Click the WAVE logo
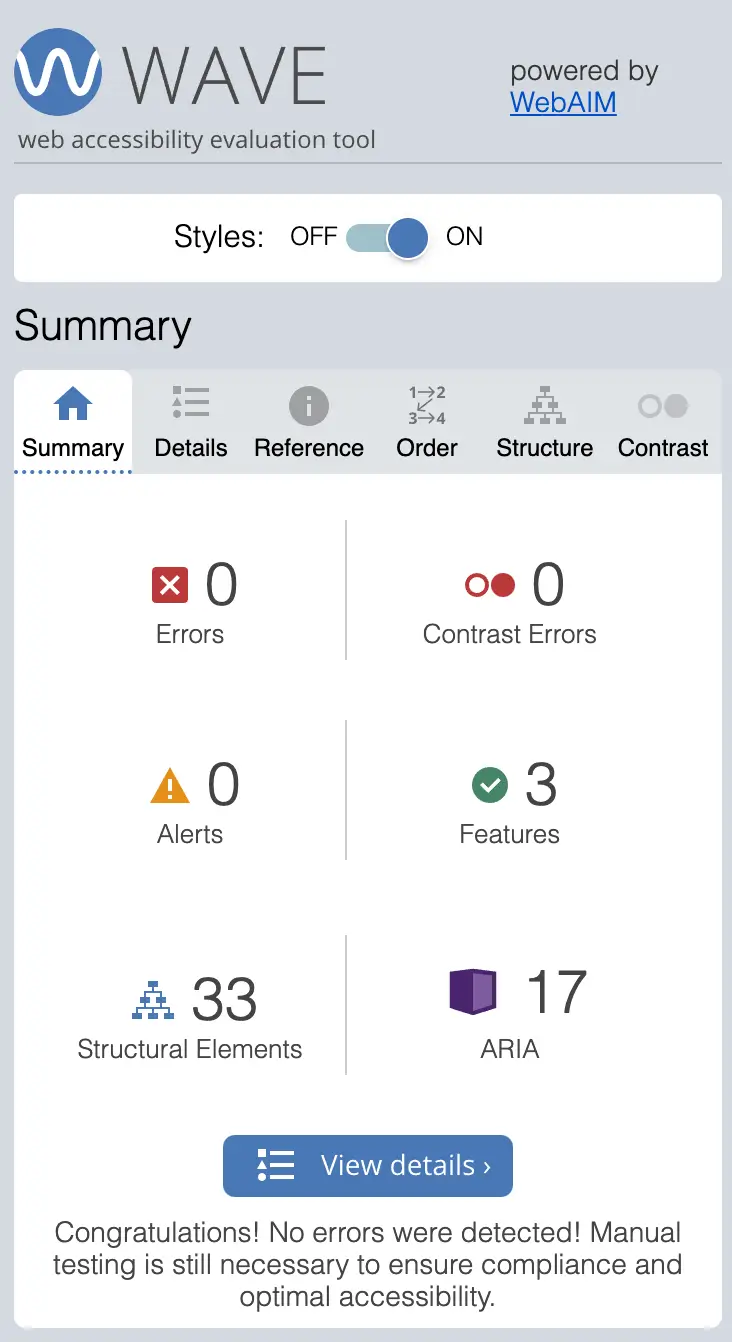Viewport: 732px width, 1342px height. [57, 72]
